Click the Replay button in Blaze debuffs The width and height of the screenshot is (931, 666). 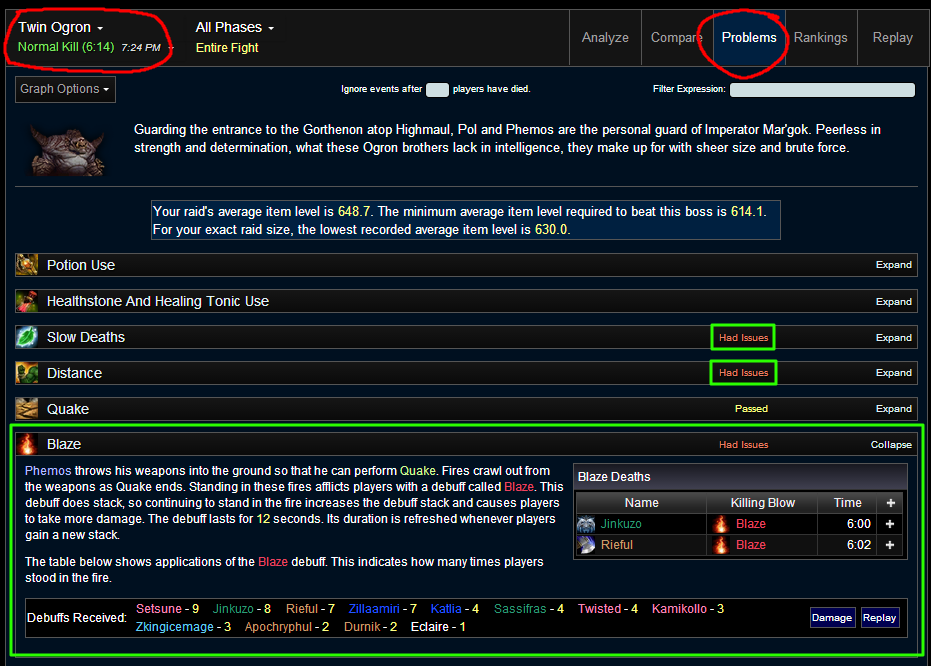[x=879, y=618]
